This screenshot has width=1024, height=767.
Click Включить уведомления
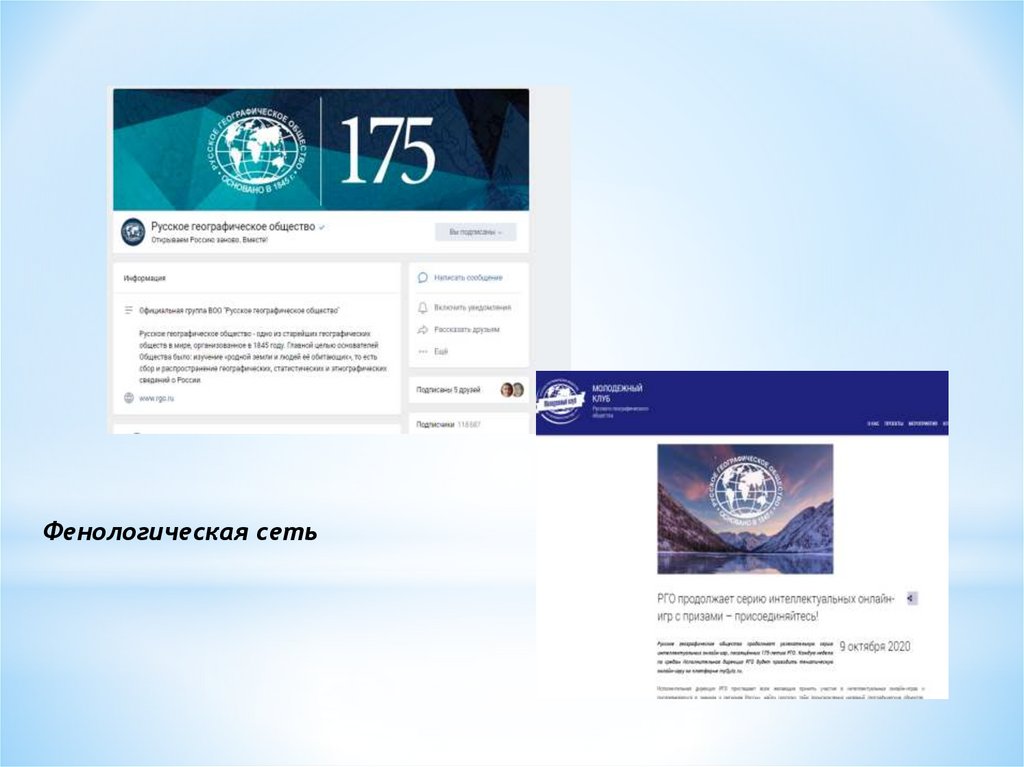(472, 307)
